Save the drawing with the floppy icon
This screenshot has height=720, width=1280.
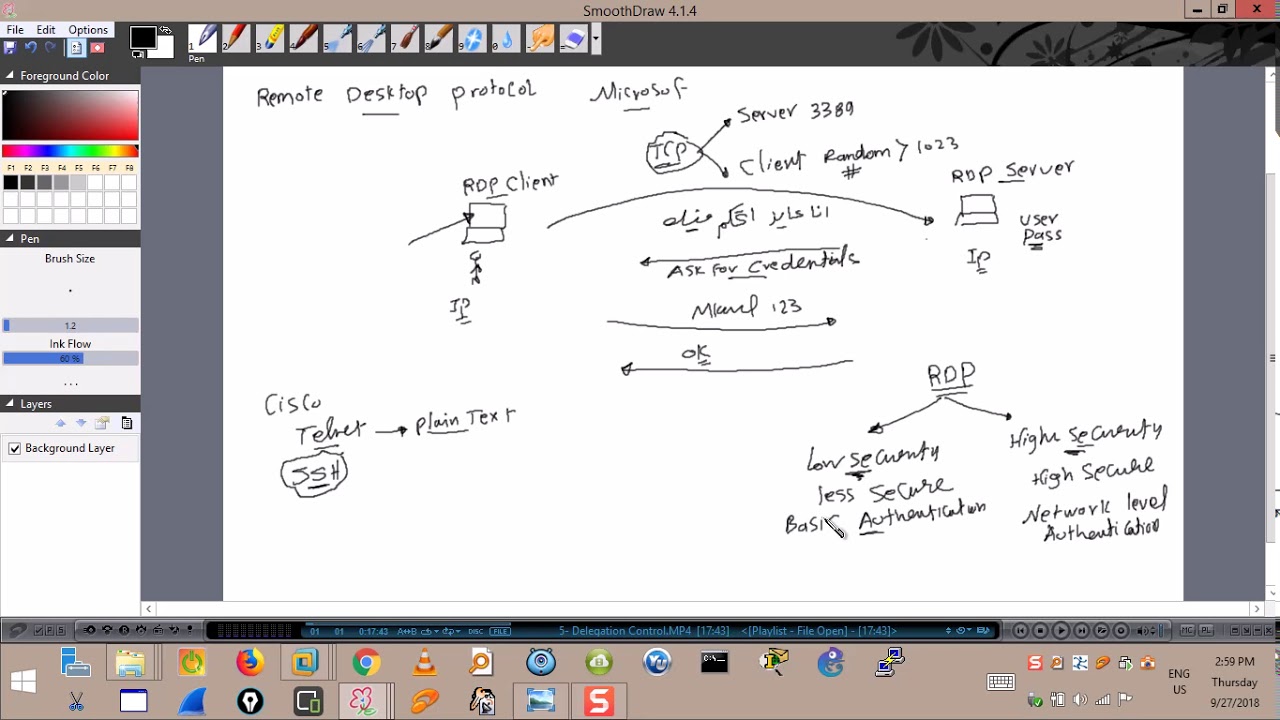click(10, 47)
